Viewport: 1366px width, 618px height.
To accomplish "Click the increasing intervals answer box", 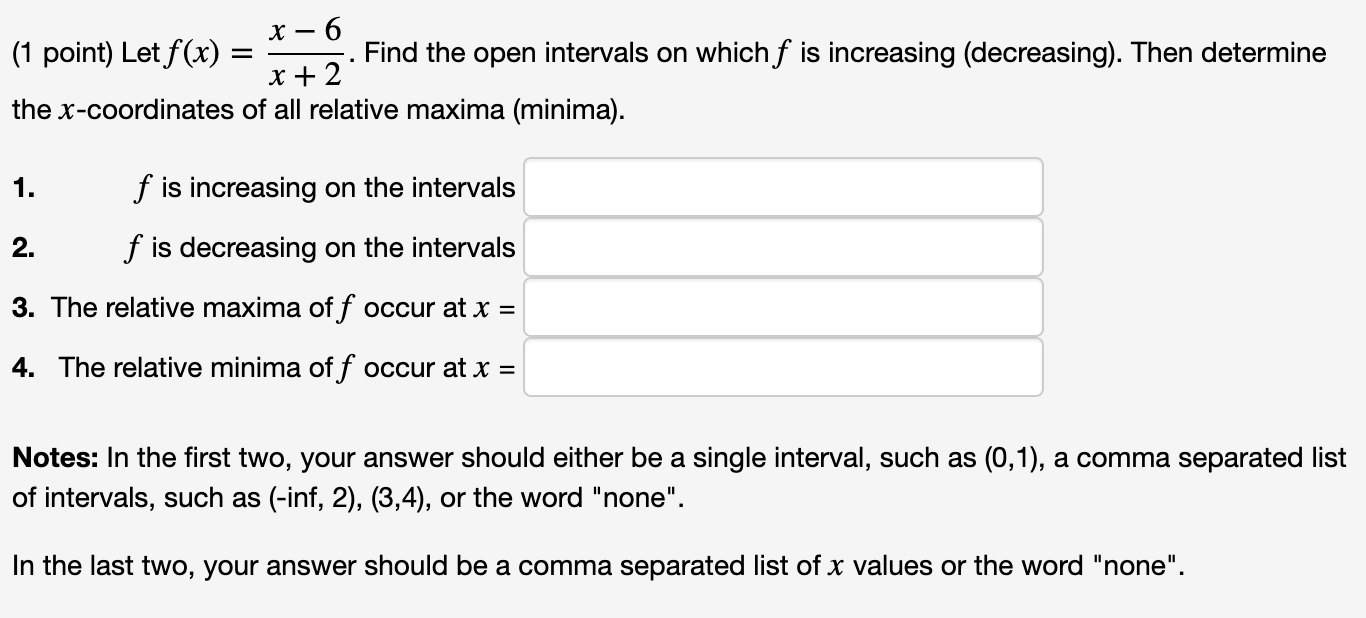I will (783, 187).
